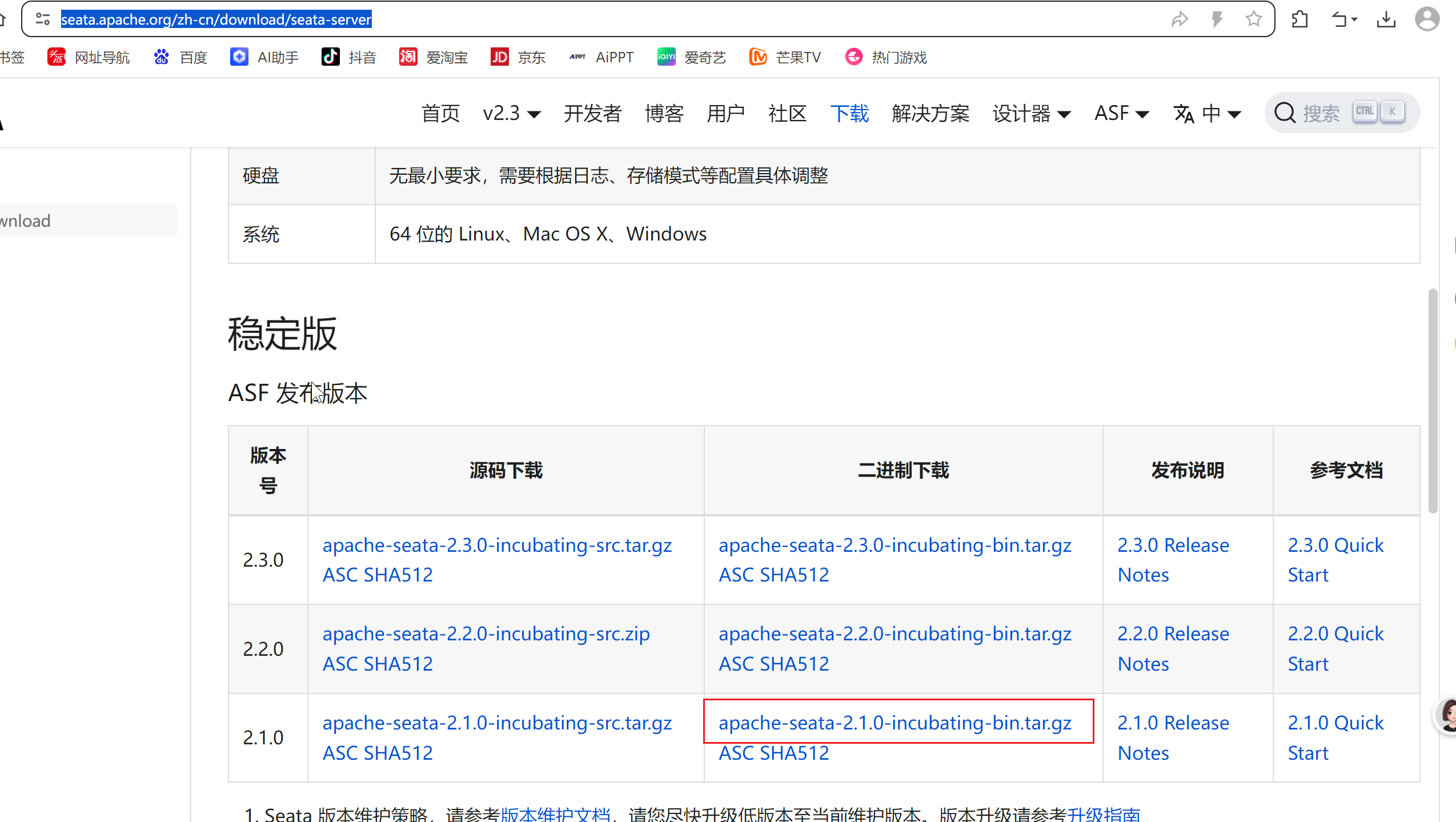Bookmark this page with the star icon
This screenshot has width=1456, height=822.
click(1254, 19)
